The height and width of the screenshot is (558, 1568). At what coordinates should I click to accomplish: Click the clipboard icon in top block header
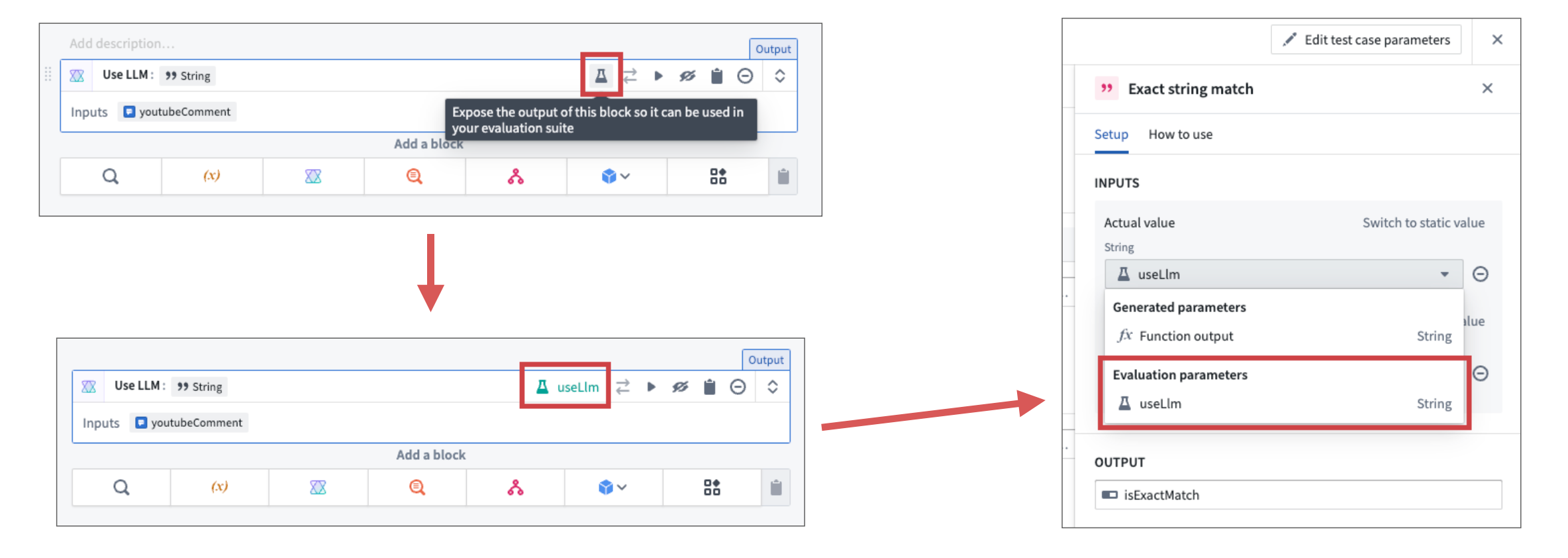point(716,76)
